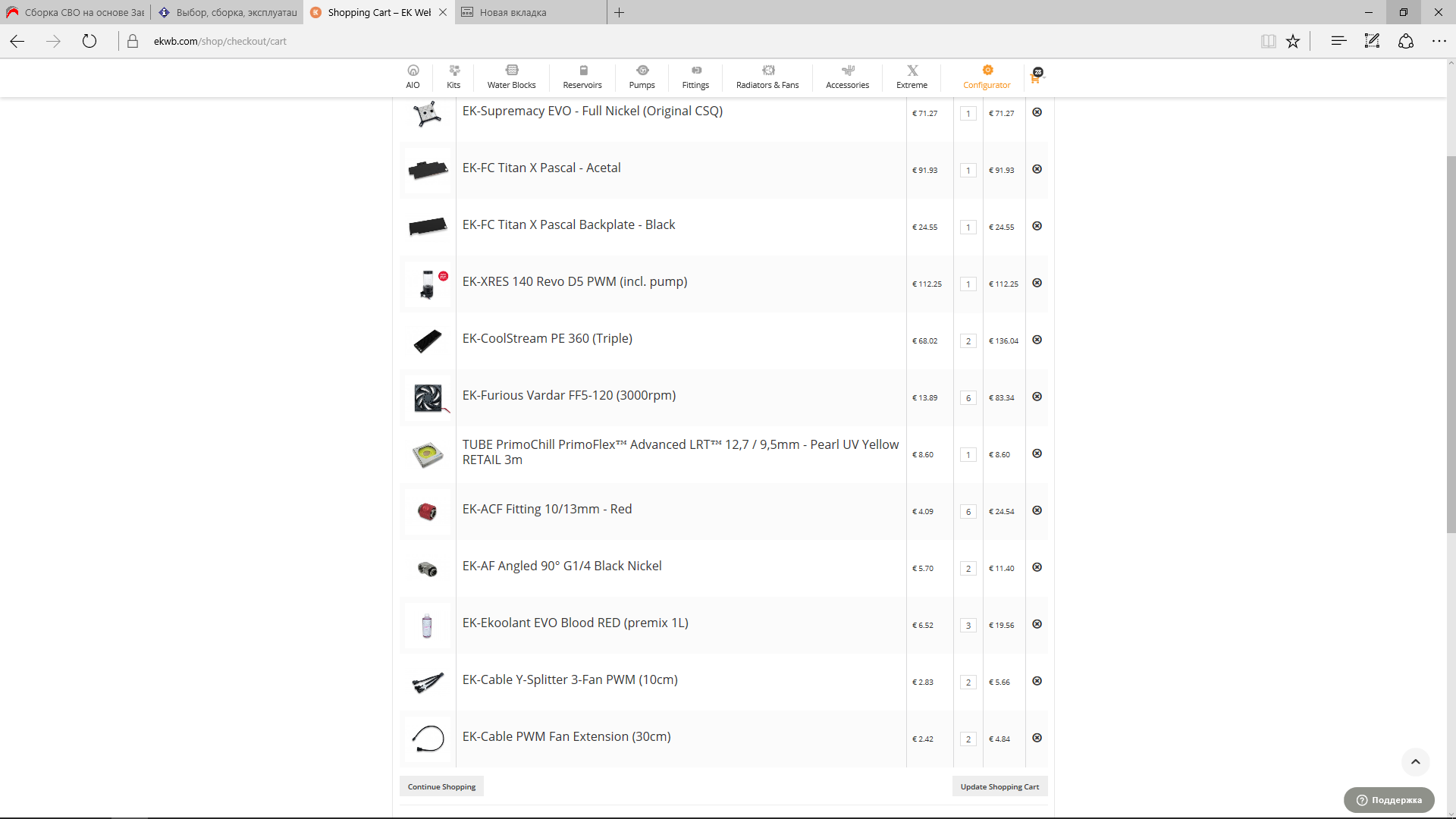Remove EK-CoolStream PE 360 from the cart
This screenshot has height=819, width=1456.
[1037, 340]
